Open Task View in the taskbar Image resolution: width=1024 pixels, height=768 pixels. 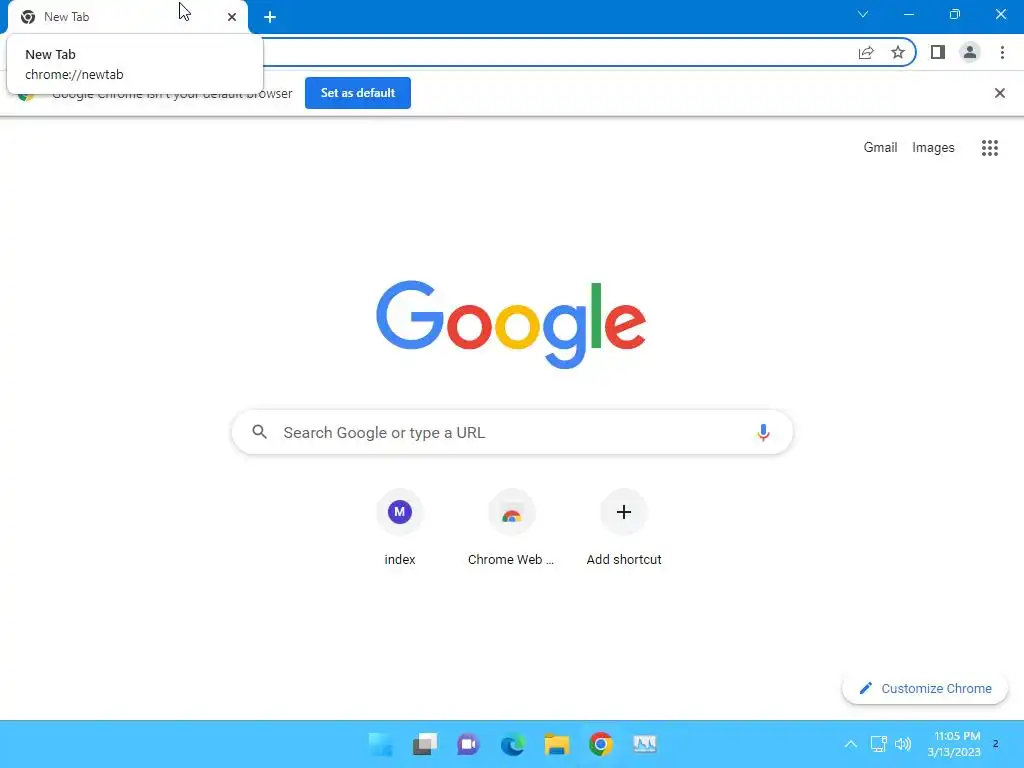(424, 744)
